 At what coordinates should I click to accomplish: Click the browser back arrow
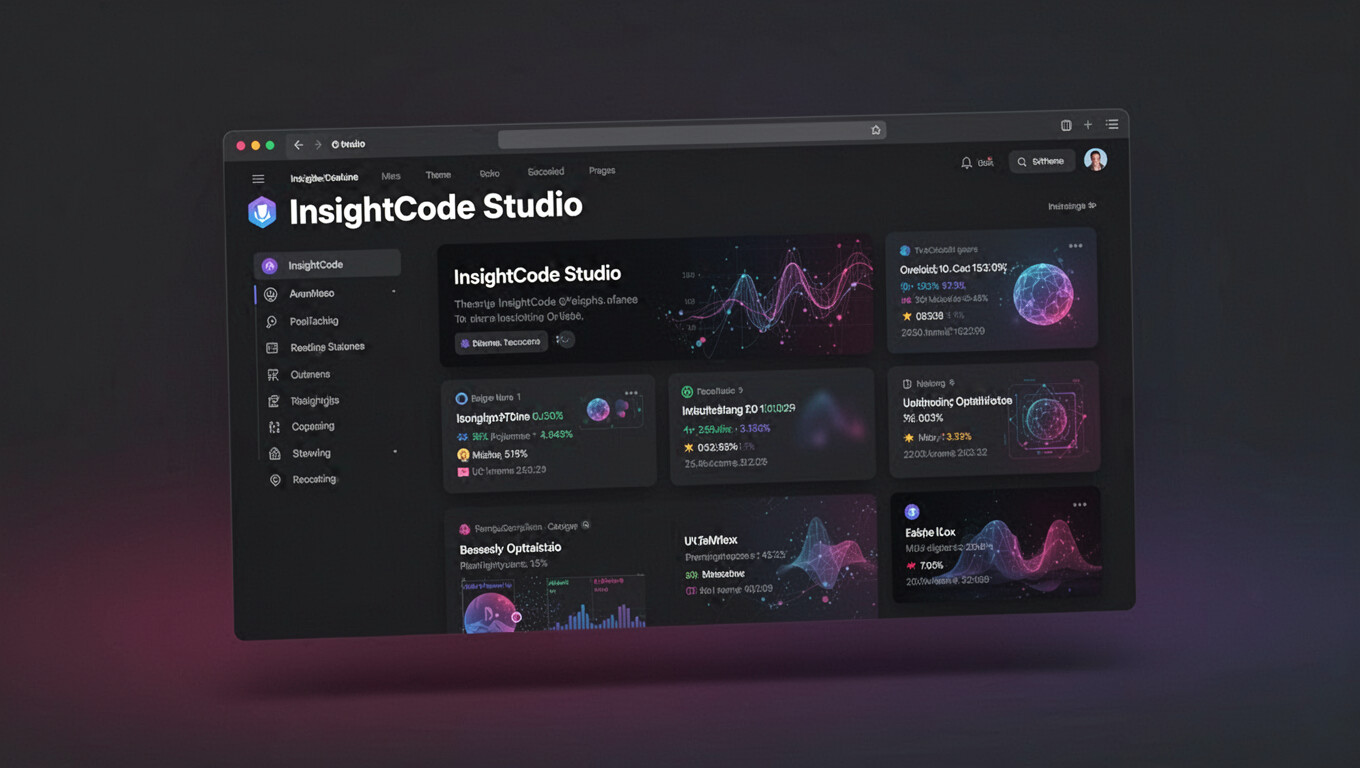(298, 145)
